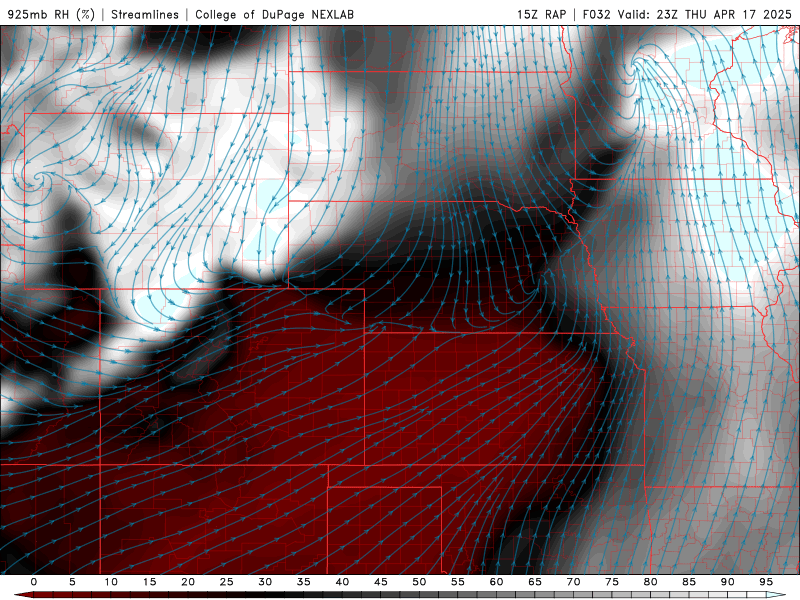Click the colorbar label "5"

(x=72, y=582)
